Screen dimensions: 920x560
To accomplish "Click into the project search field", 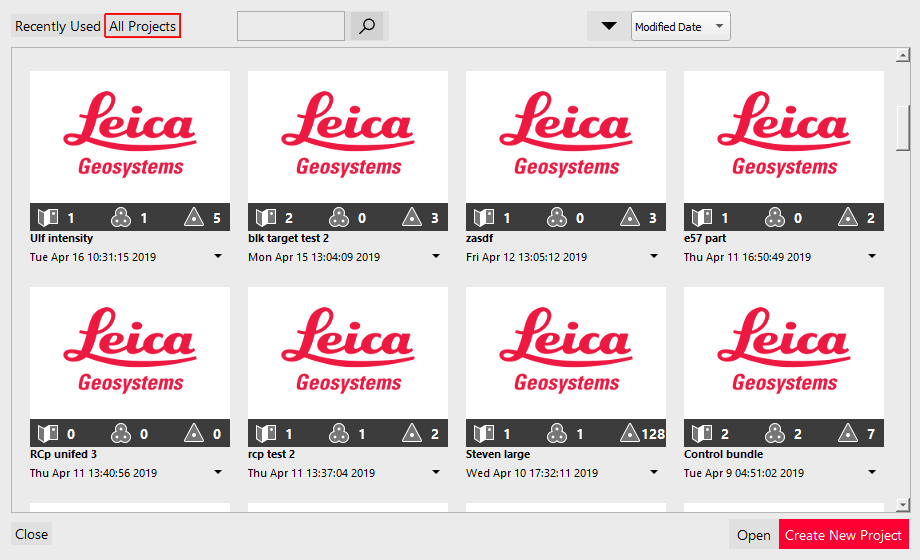I will pos(290,27).
